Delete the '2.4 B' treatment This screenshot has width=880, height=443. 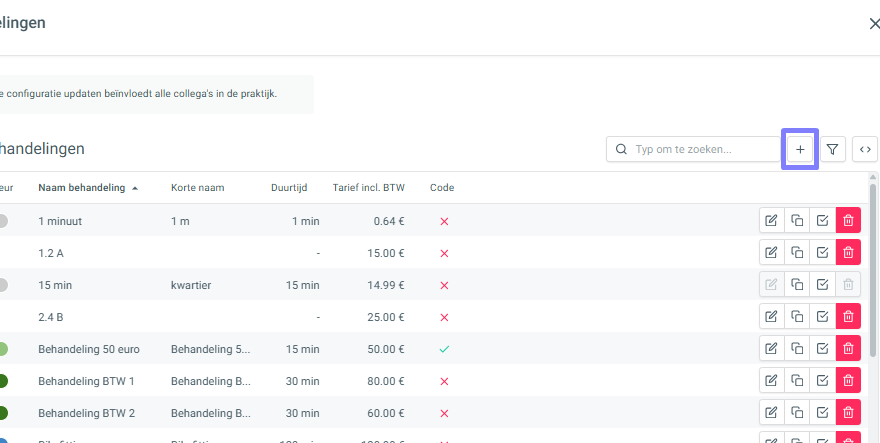(848, 317)
